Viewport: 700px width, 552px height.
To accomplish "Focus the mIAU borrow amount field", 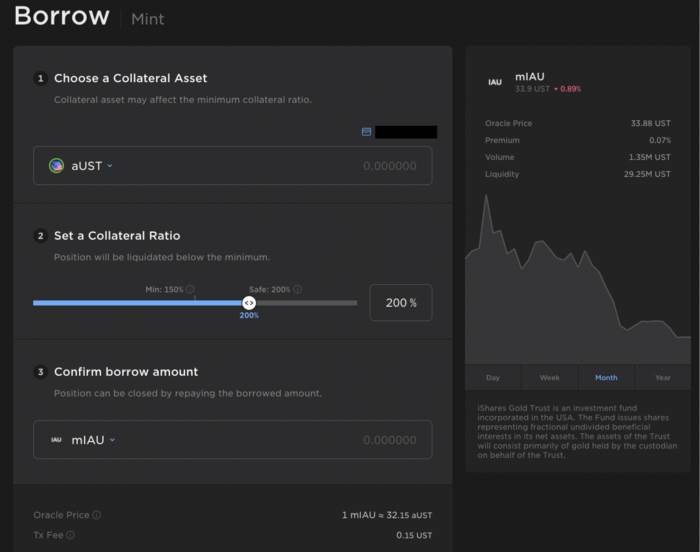I will click(x=389, y=440).
